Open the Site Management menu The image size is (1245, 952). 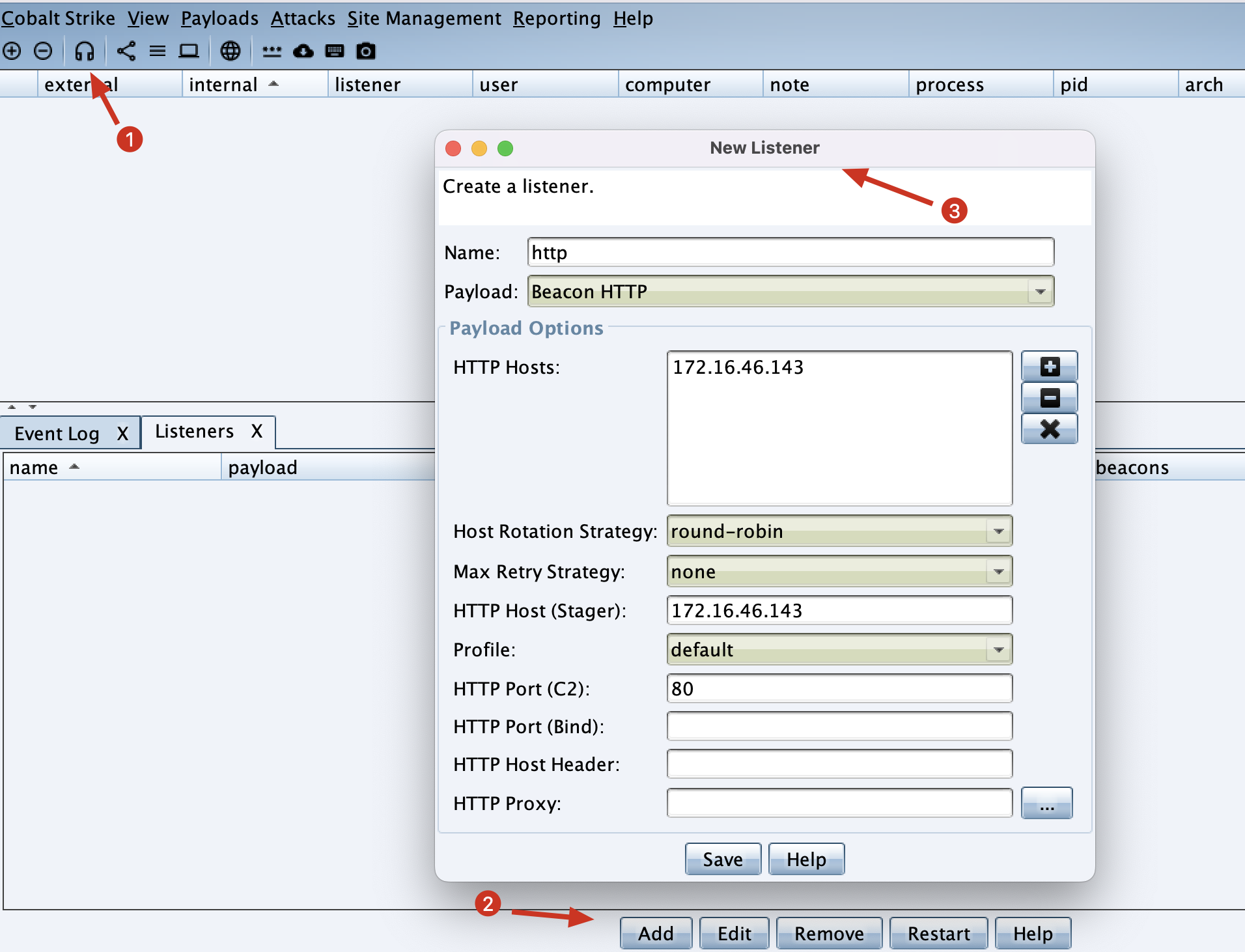424,18
